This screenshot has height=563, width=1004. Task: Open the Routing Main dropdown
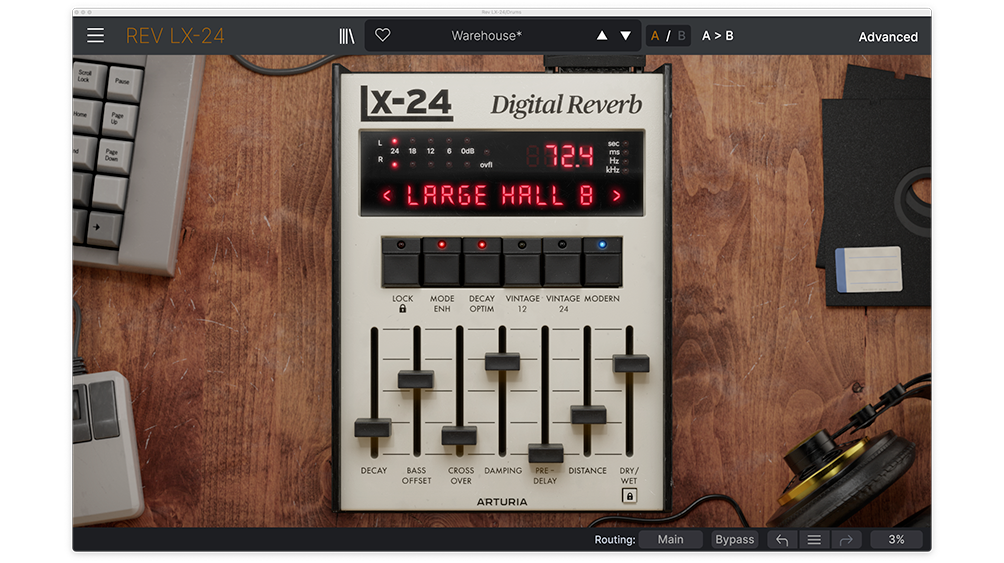(670, 539)
